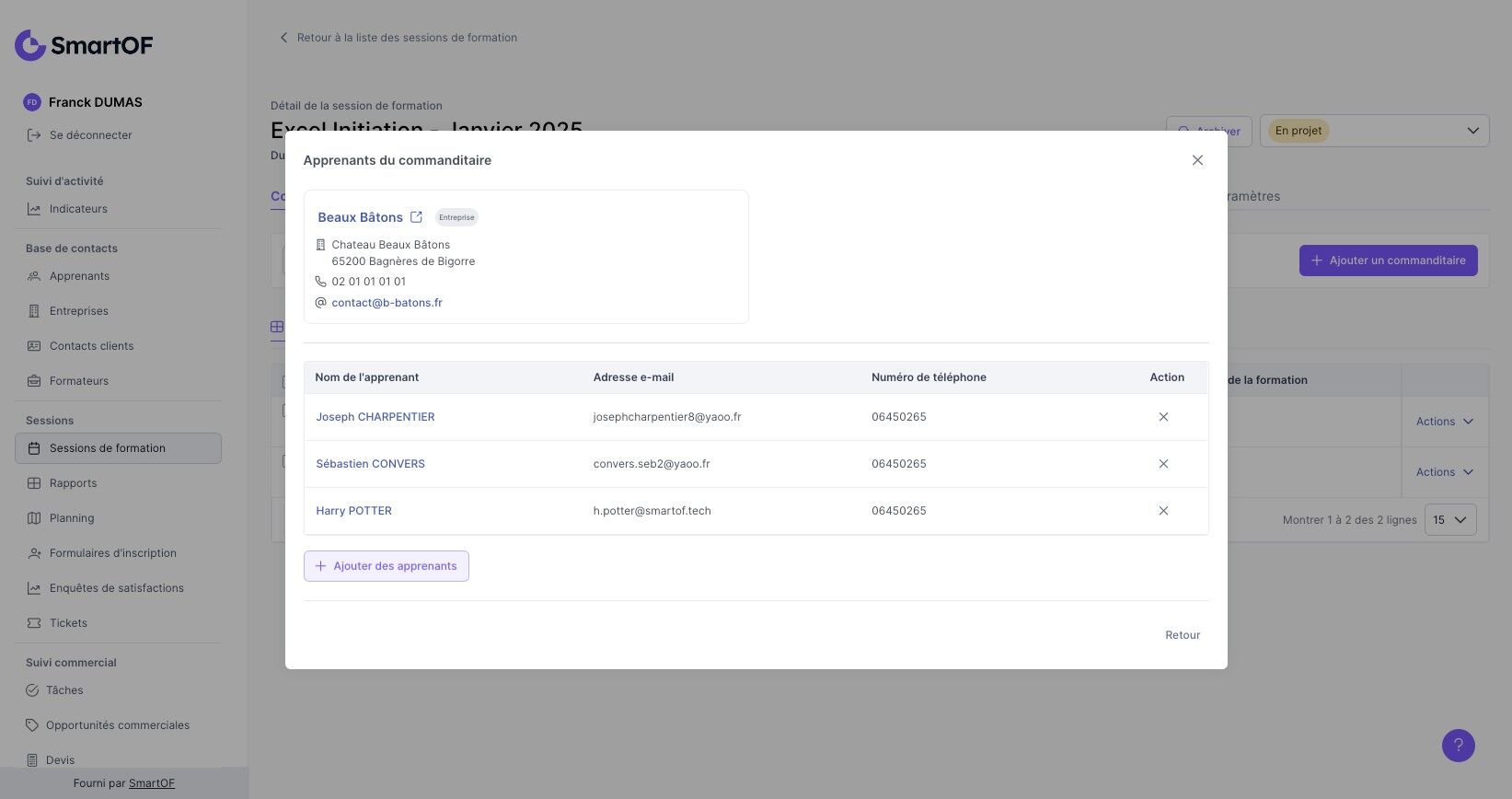Remove Harry POTTER using the X icon
Screen dimensions: 1512x799
1163,511
